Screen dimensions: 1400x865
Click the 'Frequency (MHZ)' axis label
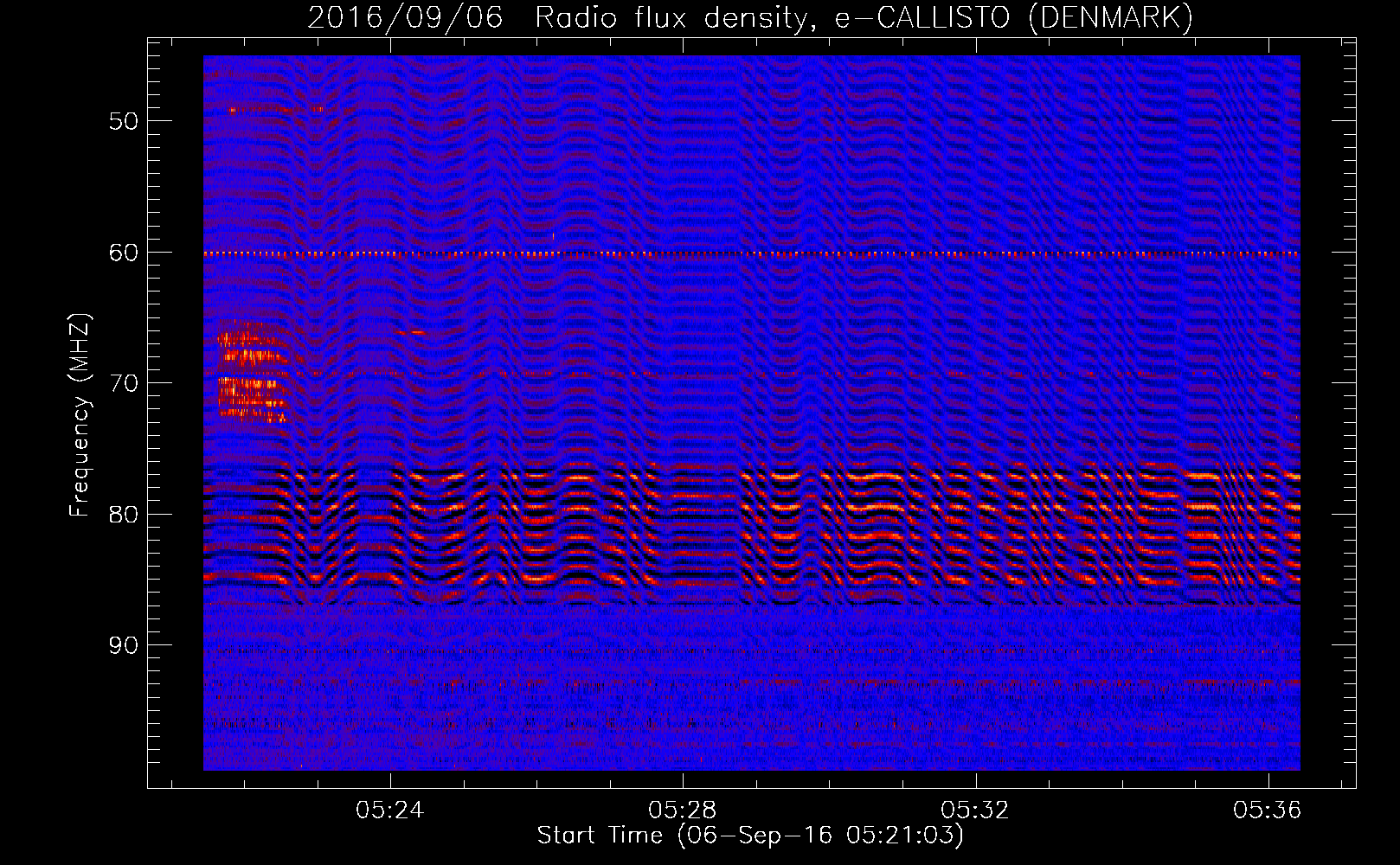click(80, 415)
